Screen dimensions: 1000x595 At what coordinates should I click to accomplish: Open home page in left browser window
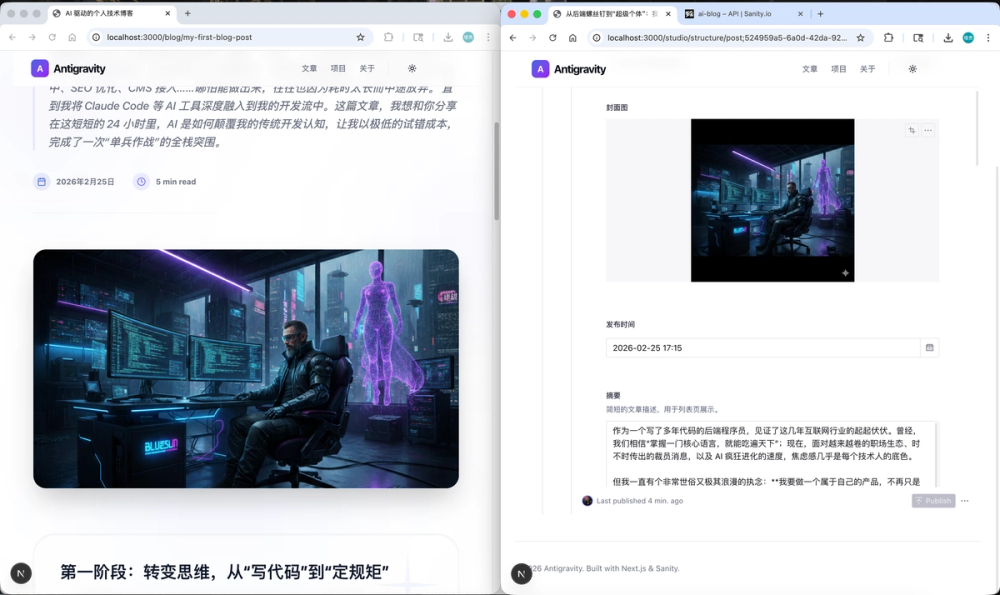click(x=72, y=37)
